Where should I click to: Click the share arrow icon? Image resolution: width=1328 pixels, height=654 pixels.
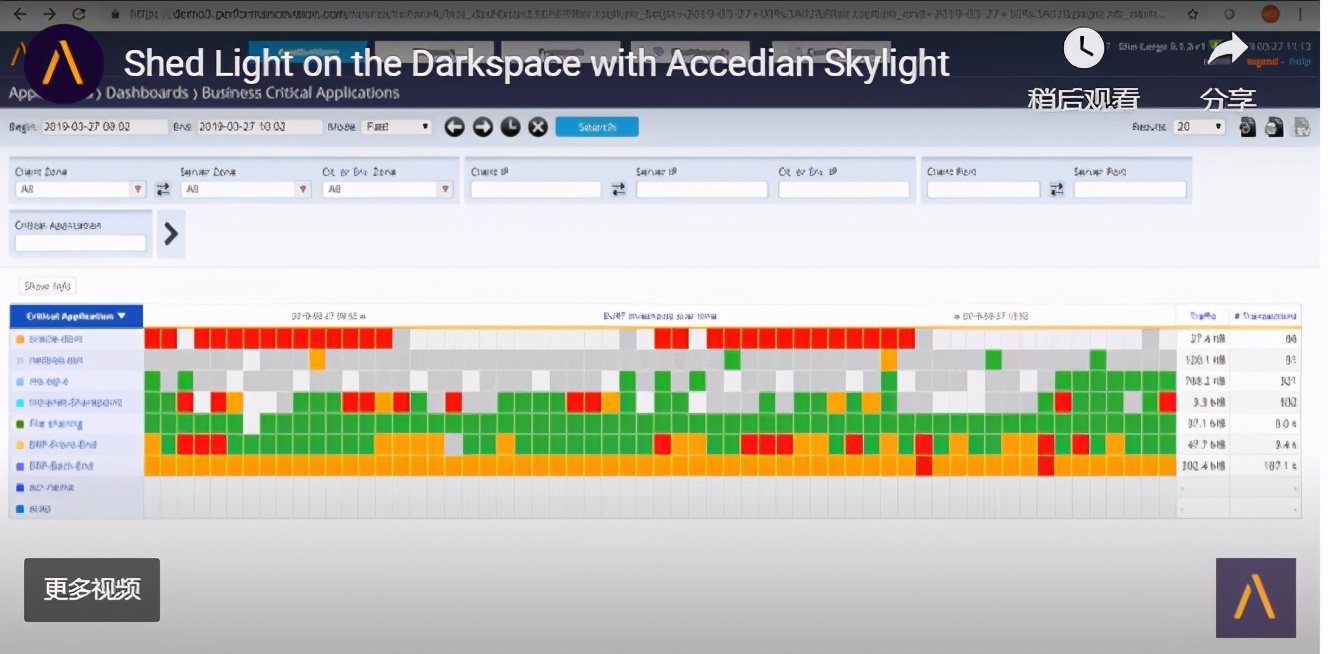click(x=1228, y=48)
